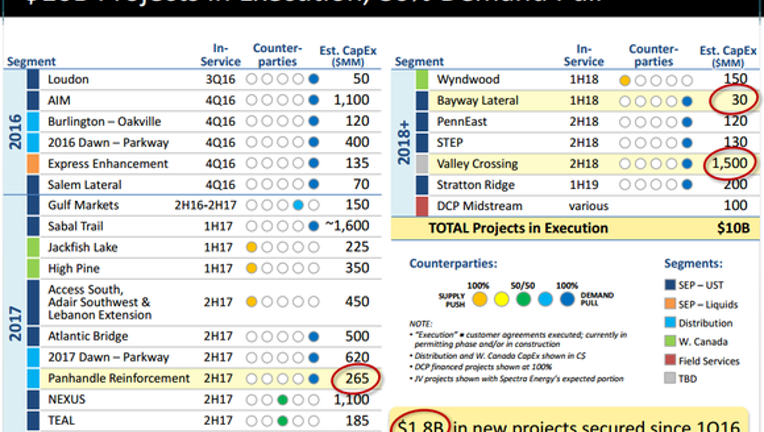Click 'High Pine' project name

point(74,268)
